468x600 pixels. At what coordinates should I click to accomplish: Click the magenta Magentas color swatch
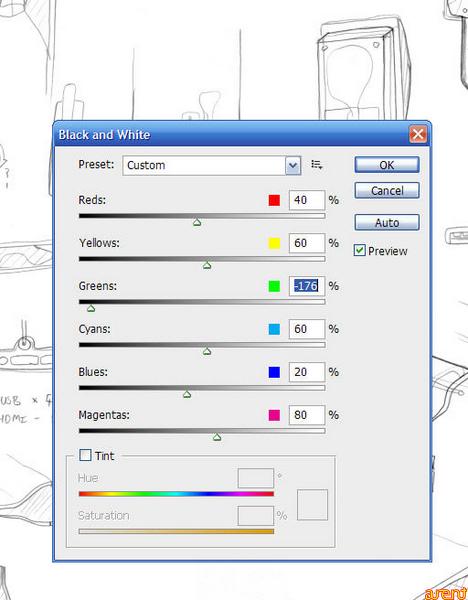(274, 415)
